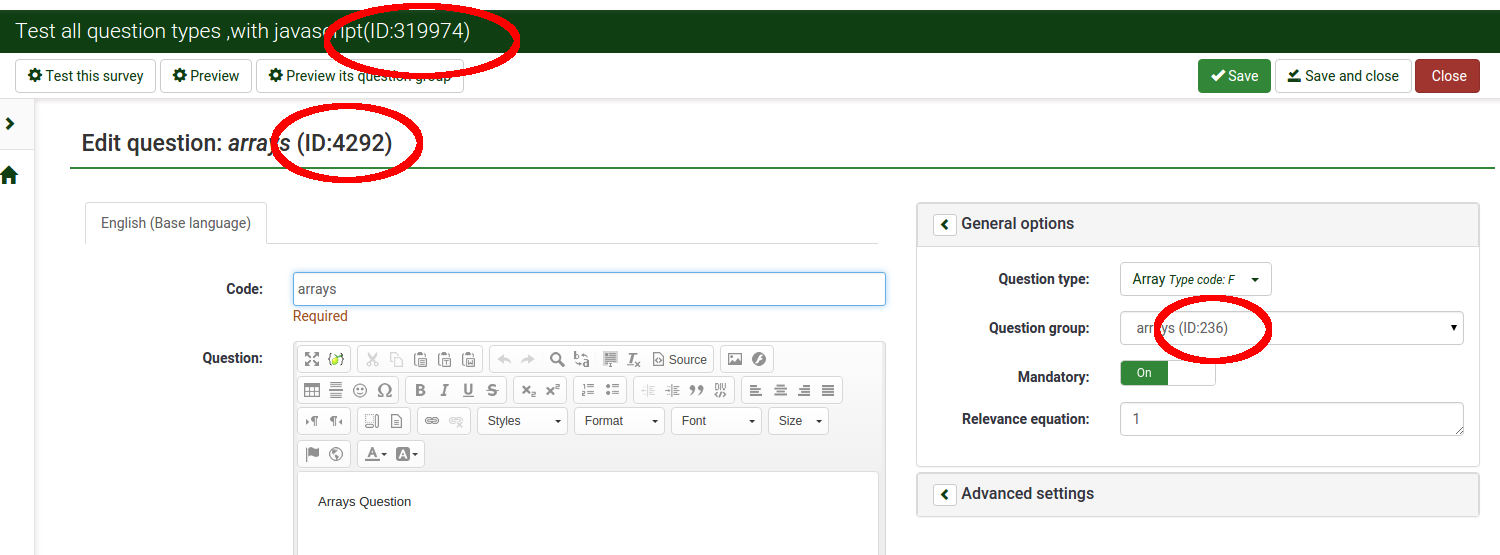This screenshot has width=1500, height=555.
Task: Toggle underline formatting
Action: [468, 390]
